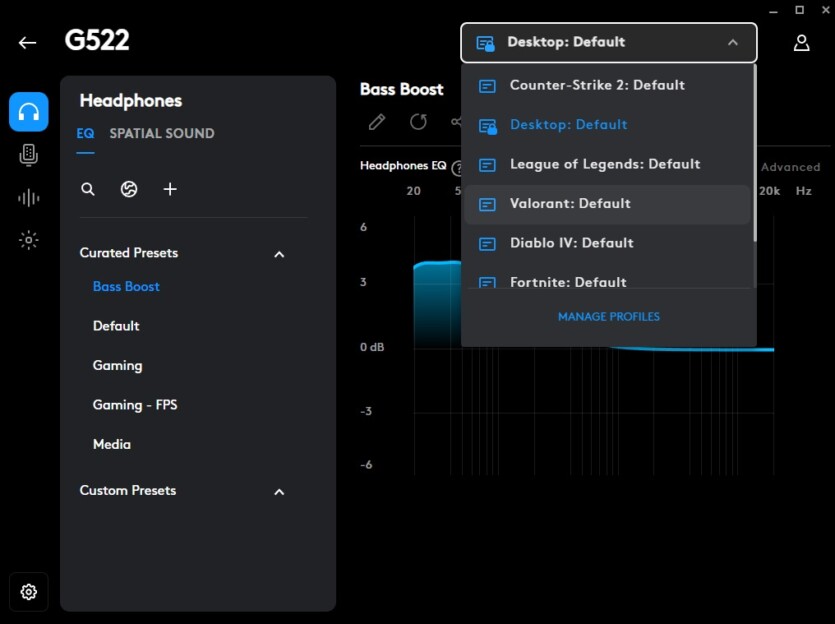835x624 pixels.
Task: Click the Counter-Strike 2 profile icon
Action: [487, 86]
